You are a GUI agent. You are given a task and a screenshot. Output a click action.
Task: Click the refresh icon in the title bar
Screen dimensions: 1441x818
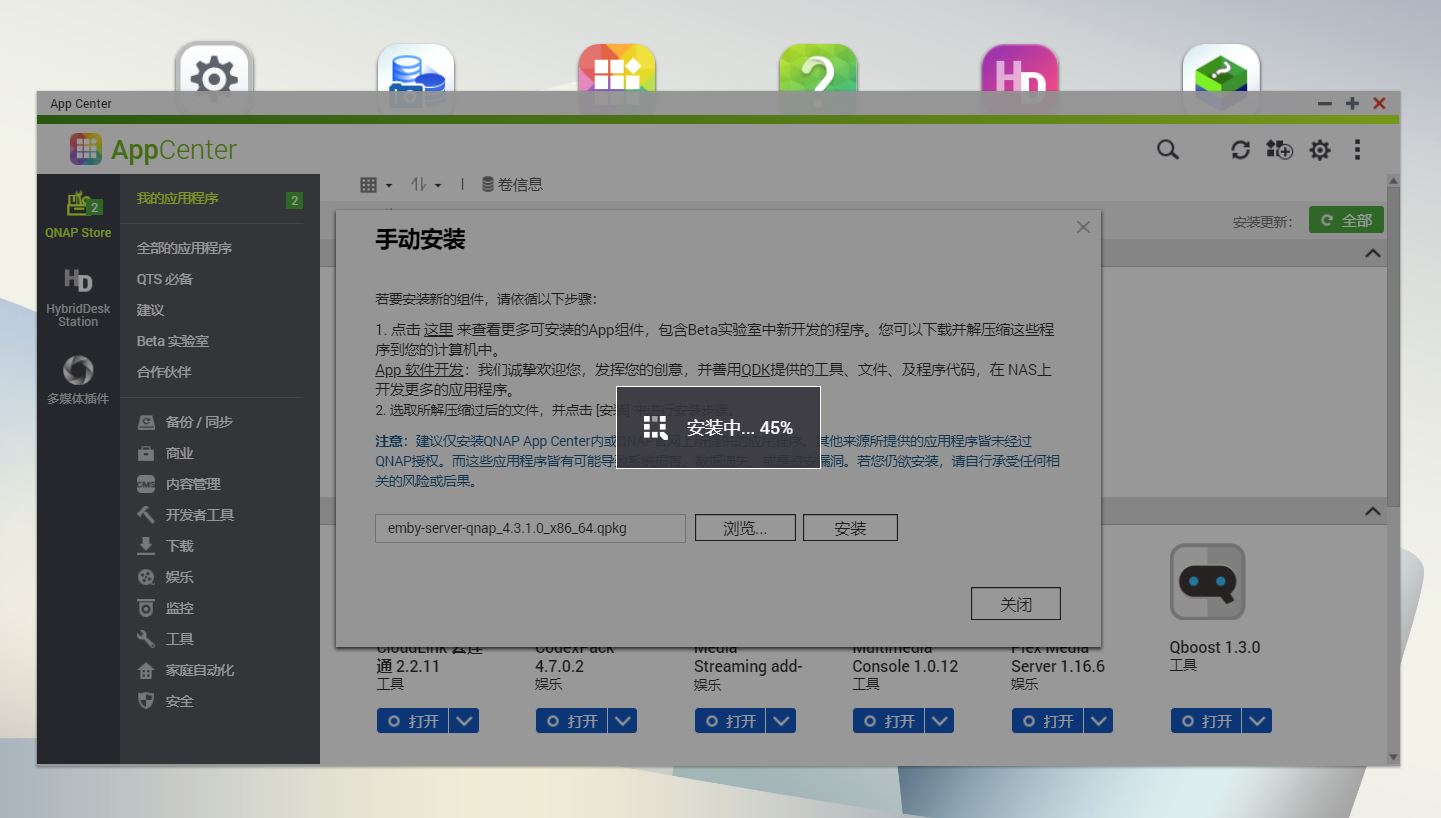(x=1240, y=149)
